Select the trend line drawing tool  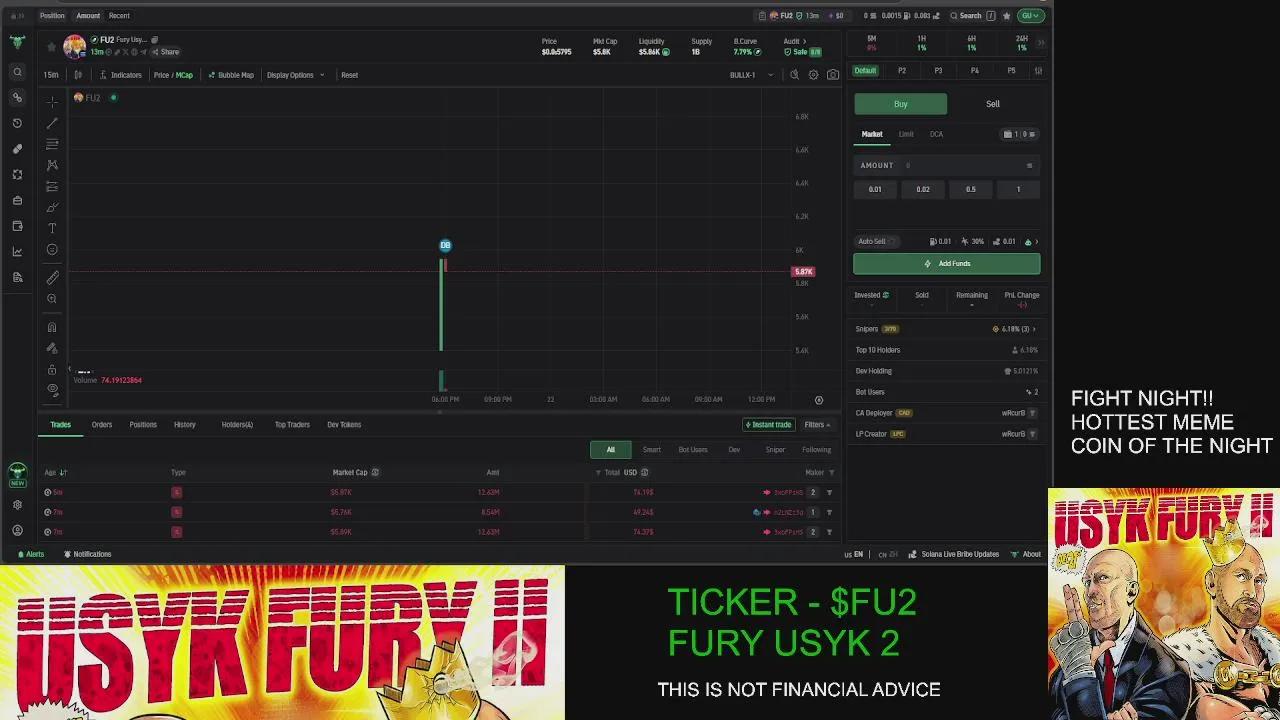(x=52, y=123)
